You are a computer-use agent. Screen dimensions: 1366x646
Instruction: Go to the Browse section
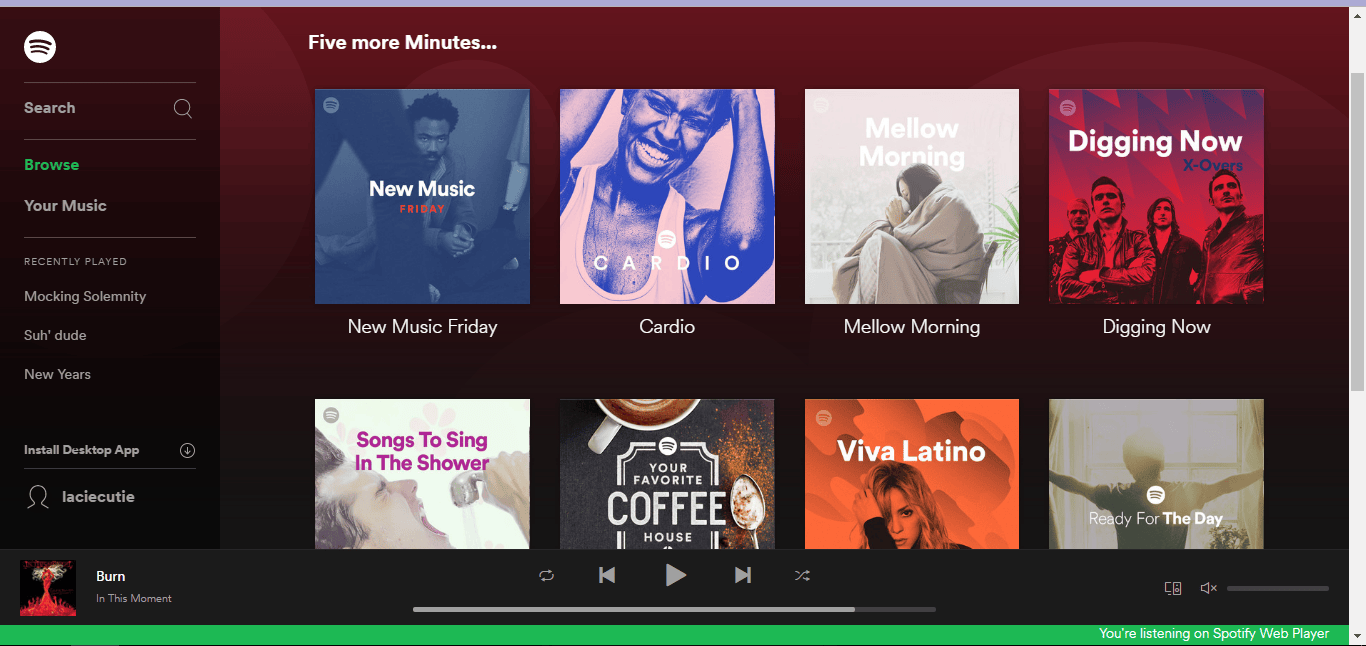coord(51,165)
